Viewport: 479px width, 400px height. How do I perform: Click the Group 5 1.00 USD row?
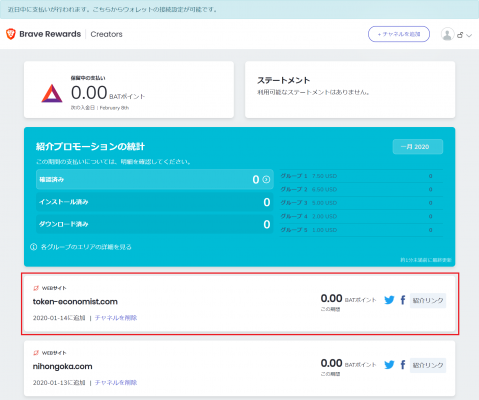[x=361, y=230]
